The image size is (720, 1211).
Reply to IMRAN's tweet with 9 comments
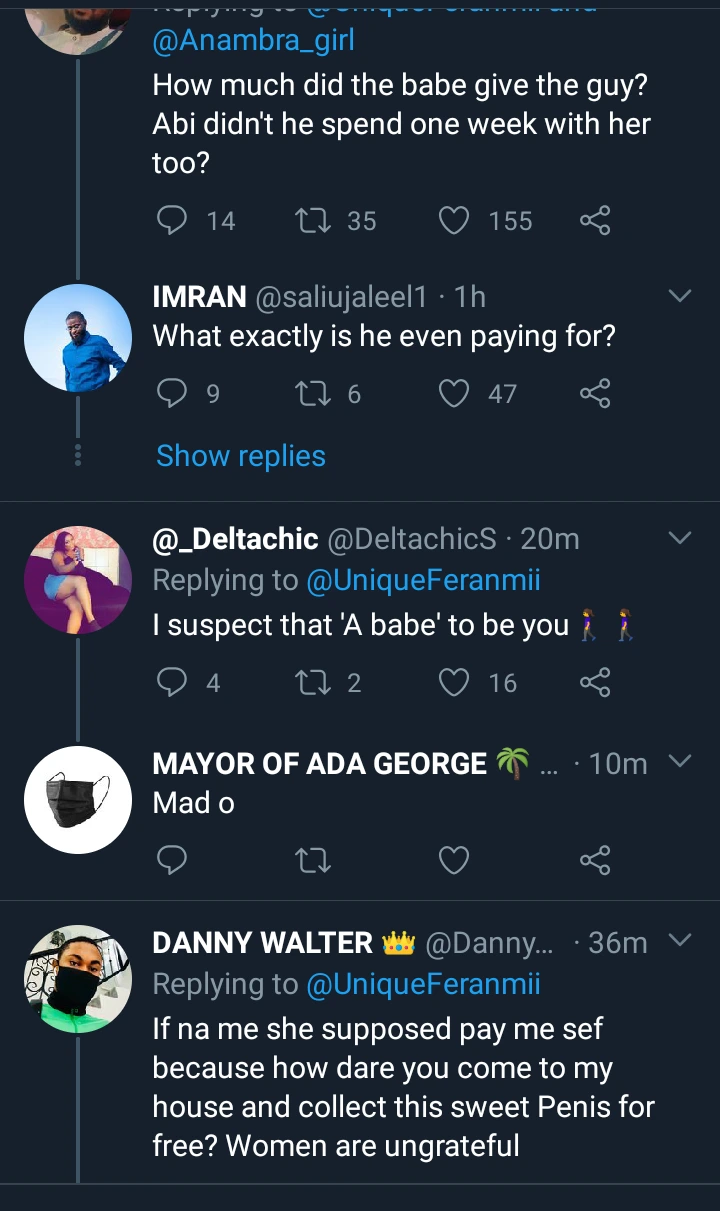click(x=173, y=394)
